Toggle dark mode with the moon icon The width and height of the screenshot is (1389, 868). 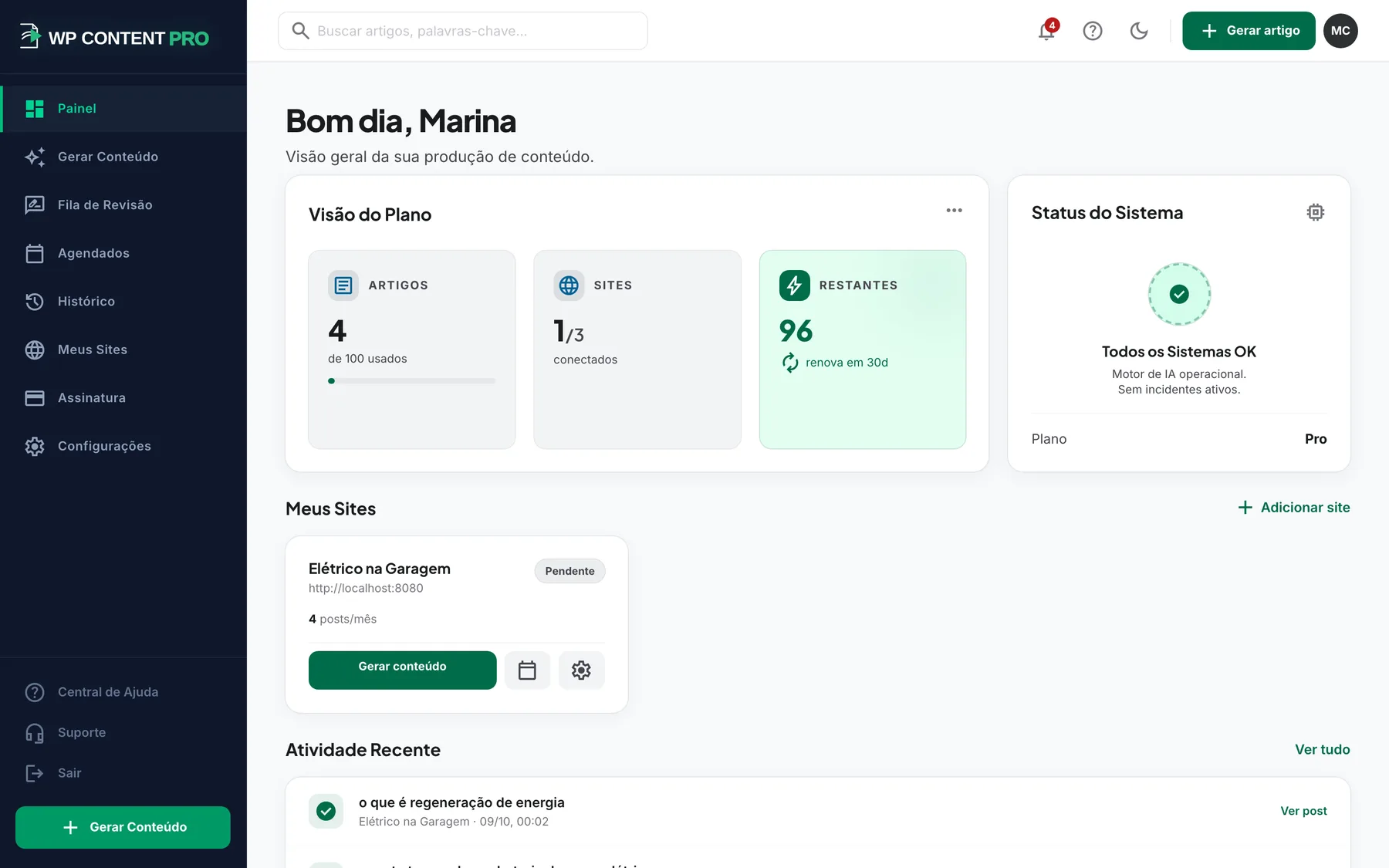coord(1139,31)
